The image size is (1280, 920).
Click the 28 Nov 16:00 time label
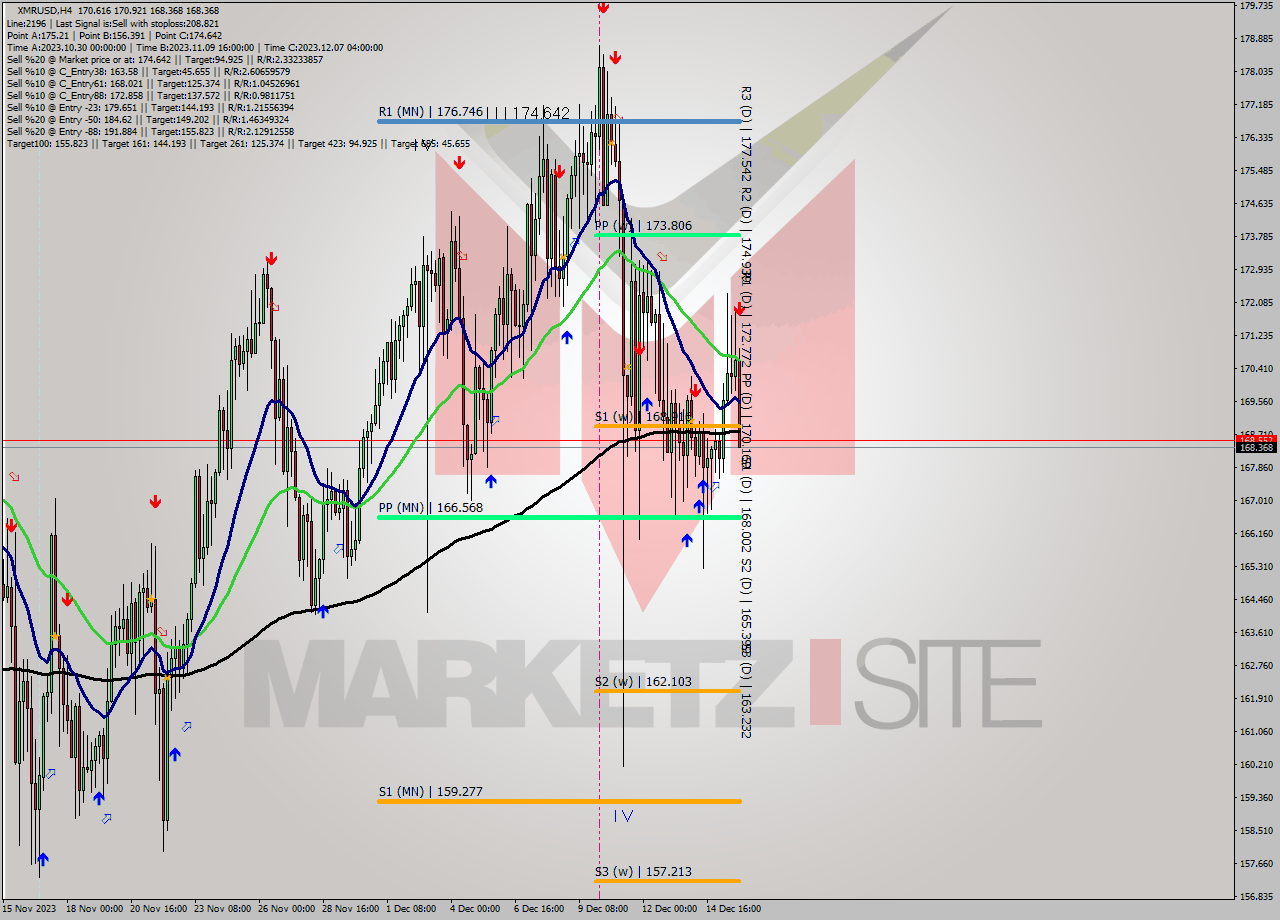351,909
